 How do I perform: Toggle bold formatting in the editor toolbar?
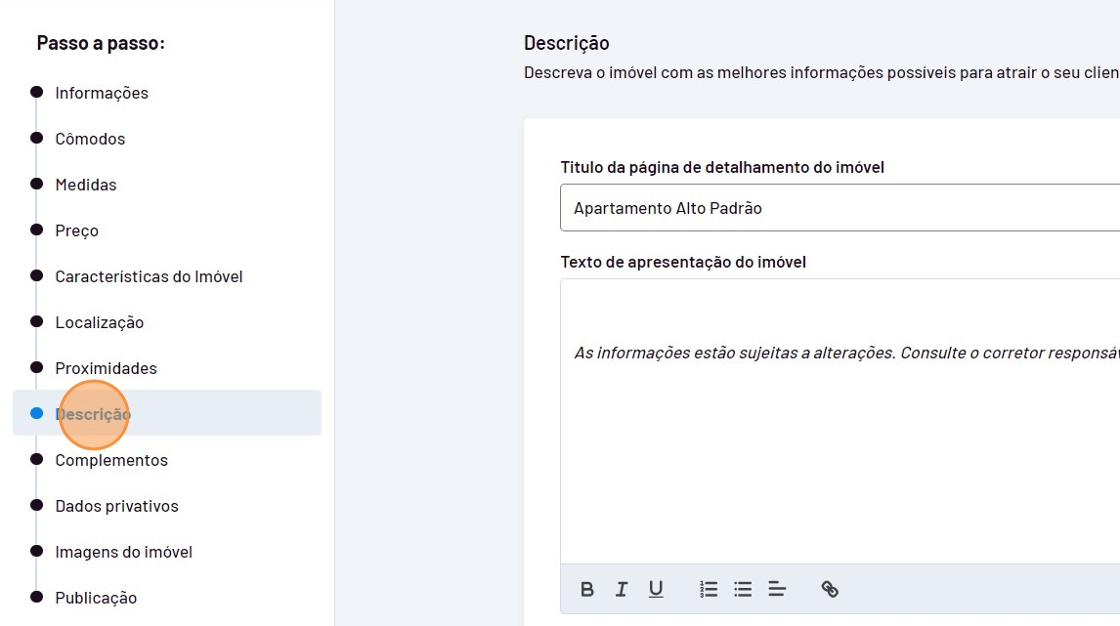[x=587, y=589]
